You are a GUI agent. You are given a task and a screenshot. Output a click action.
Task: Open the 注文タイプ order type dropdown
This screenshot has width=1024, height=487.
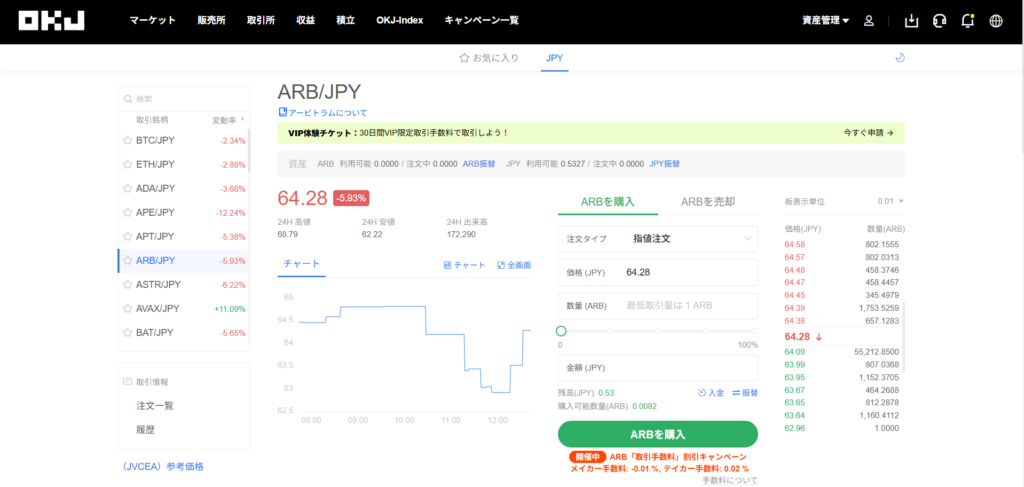click(657, 239)
